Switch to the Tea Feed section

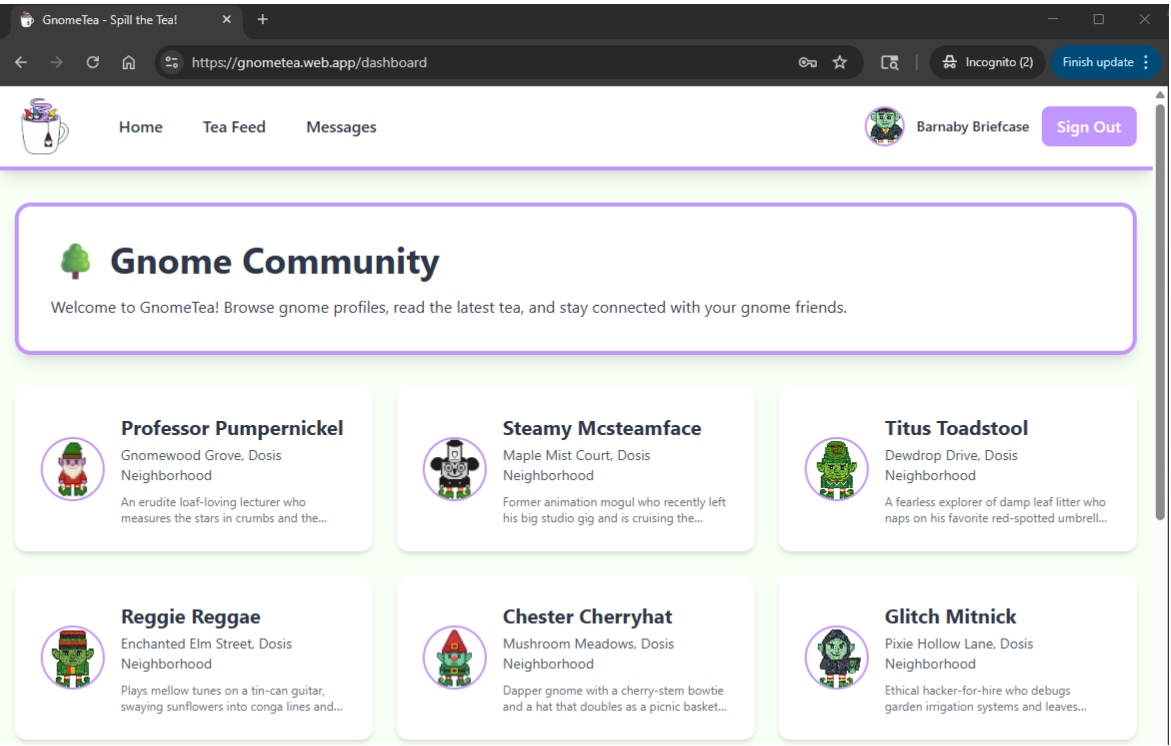pyautogui.click(x=234, y=126)
